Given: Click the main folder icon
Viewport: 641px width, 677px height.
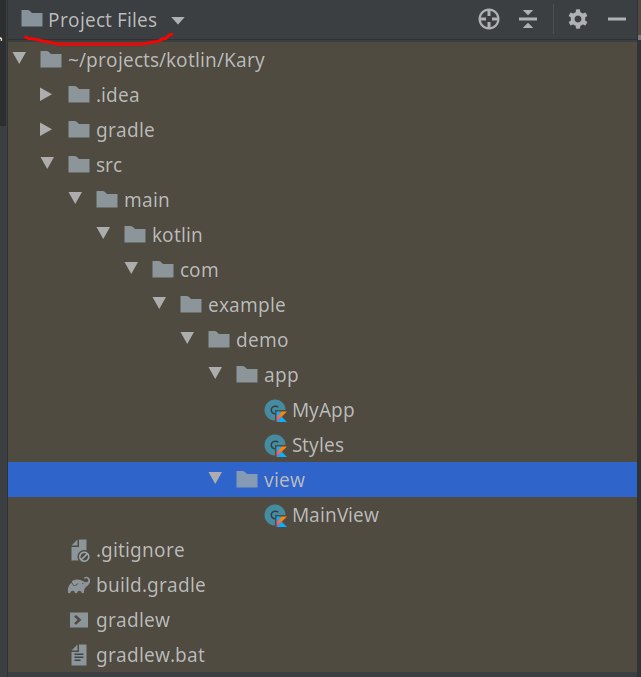Looking at the screenshot, I should pyautogui.click(x=107, y=199).
